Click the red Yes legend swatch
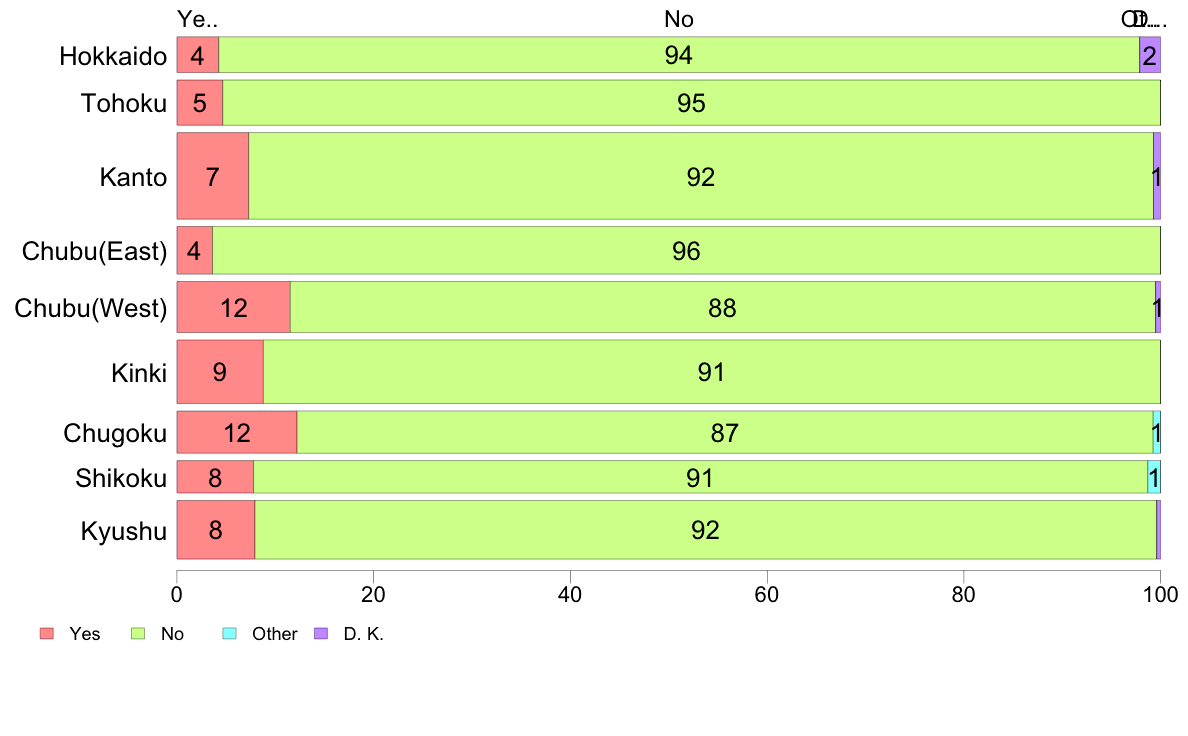The width and height of the screenshot is (1188, 736). (47, 634)
